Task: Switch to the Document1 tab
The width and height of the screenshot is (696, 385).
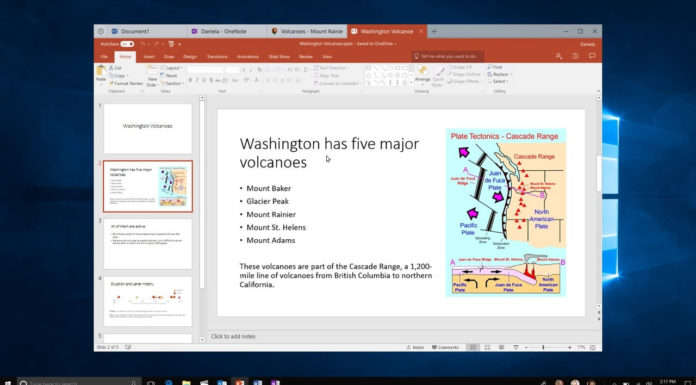Action: click(x=146, y=32)
